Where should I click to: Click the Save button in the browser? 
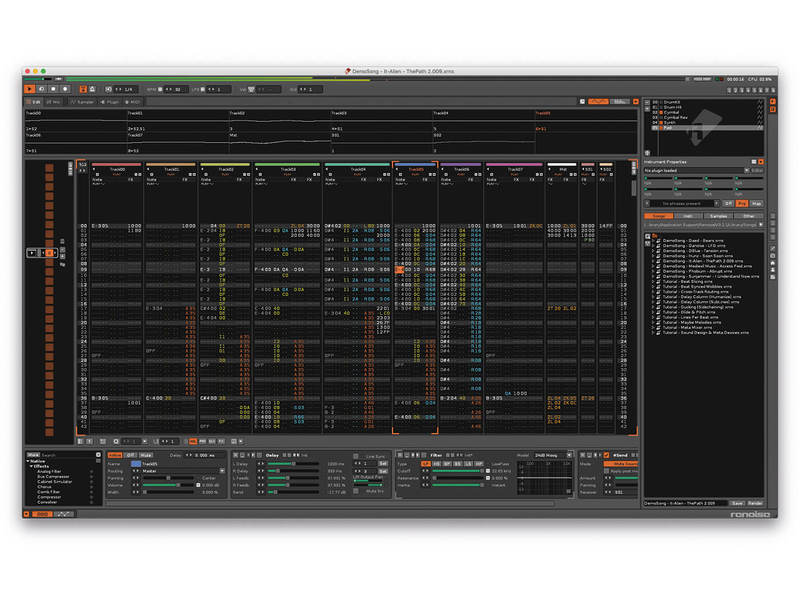pos(737,503)
